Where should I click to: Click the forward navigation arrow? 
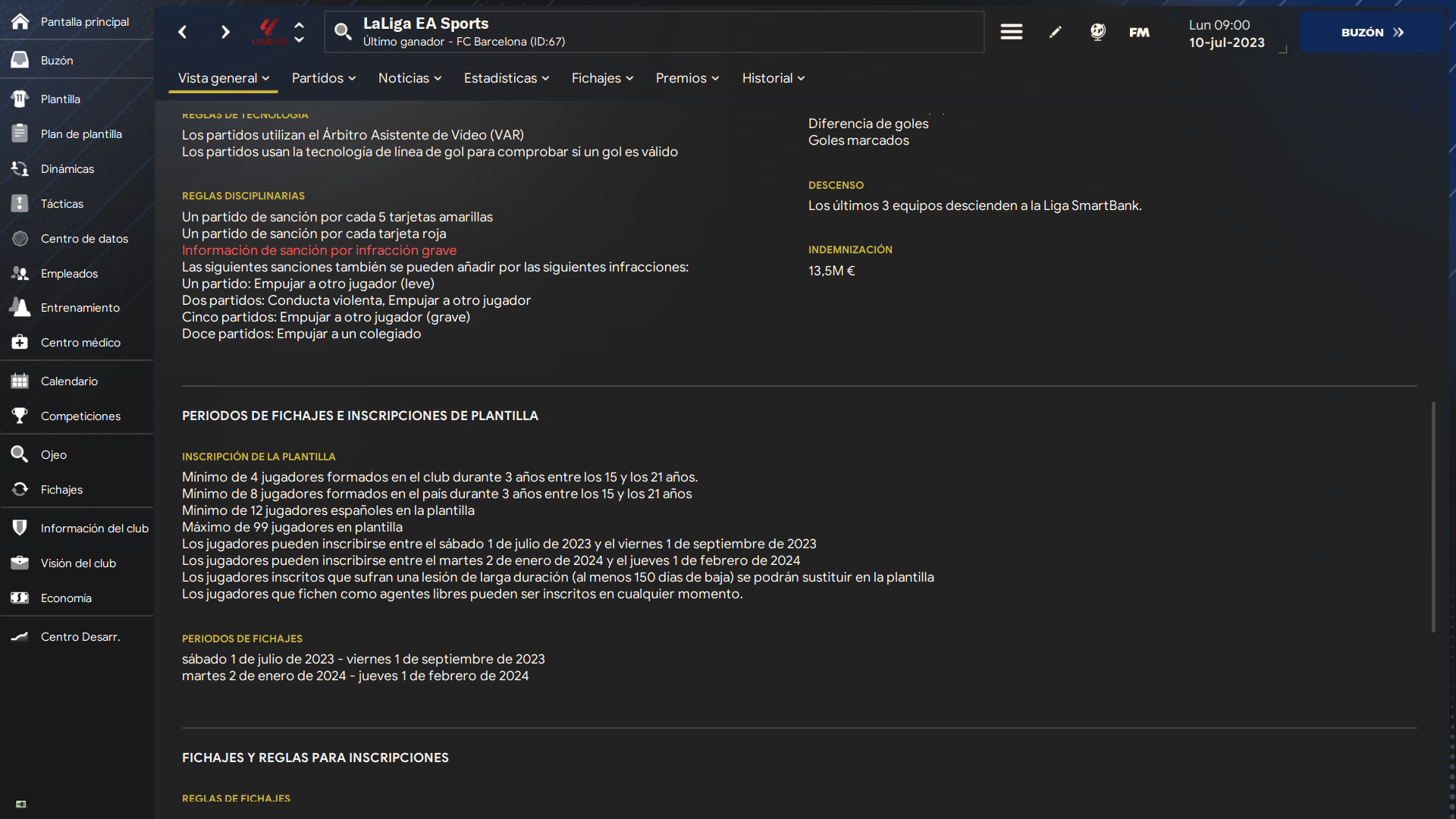coord(225,32)
